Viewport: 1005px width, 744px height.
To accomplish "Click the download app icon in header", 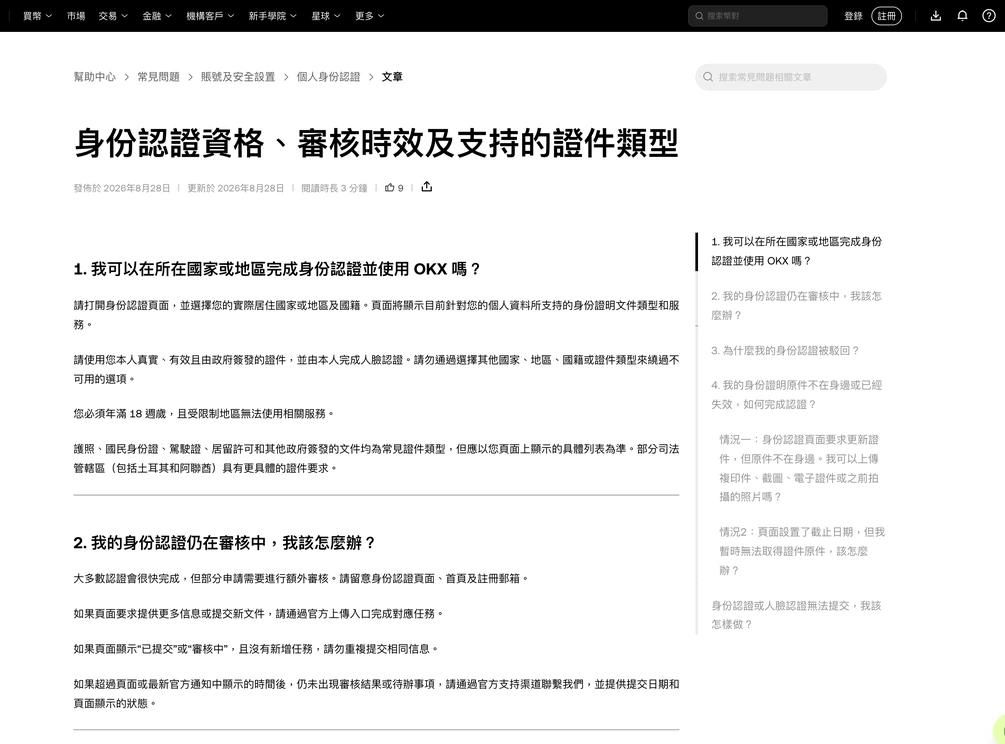I will [x=936, y=16].
